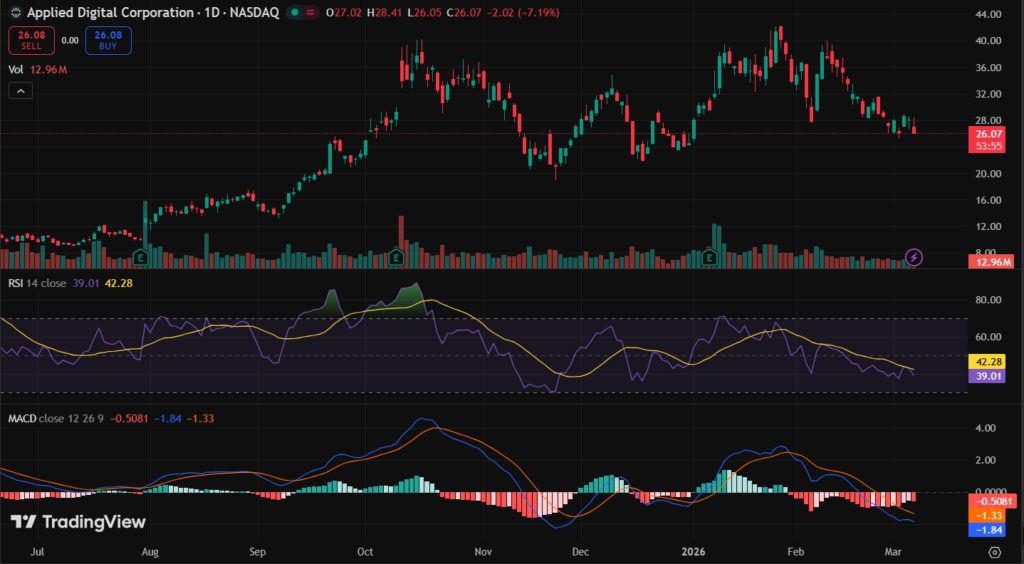Image resolution: width=1024 pixels, height=564 pixels.
Task: Open chart settings gear at bottom right
Action: pyautogui.click(x=994, y=551)
